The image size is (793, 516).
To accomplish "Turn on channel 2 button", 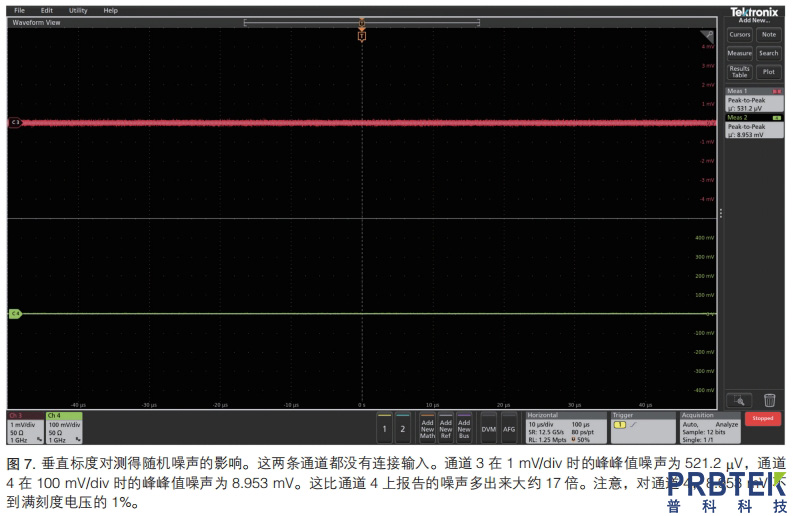I will pyautogui.click(x=402, y=428).
